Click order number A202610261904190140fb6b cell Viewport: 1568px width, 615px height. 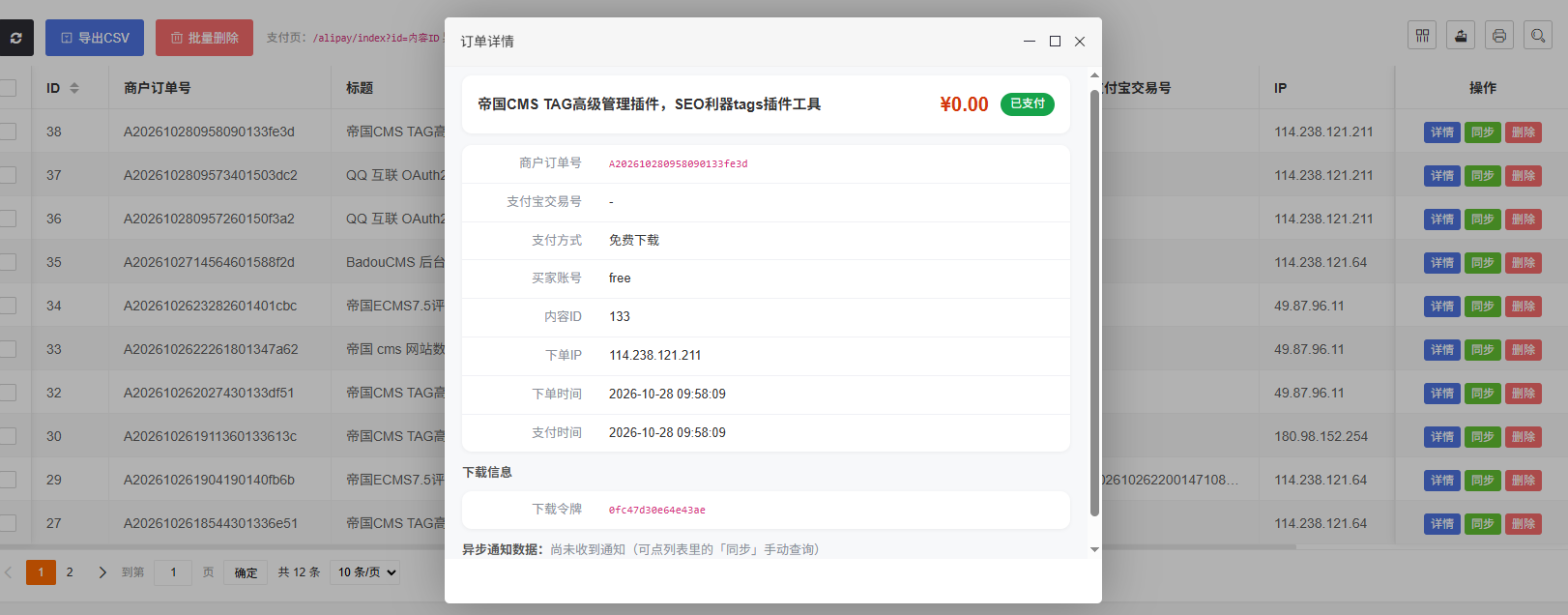point(209,480)
